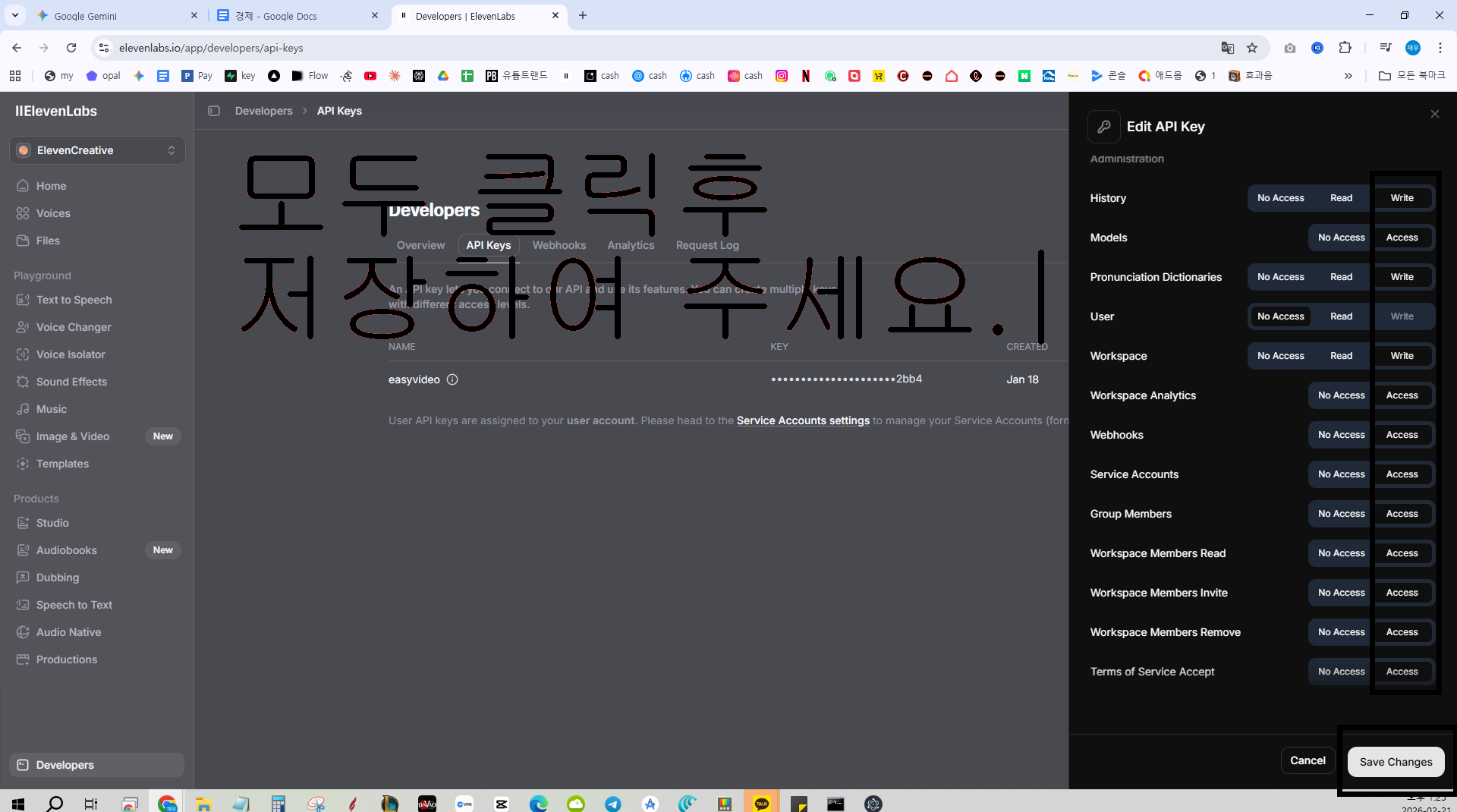Viewport: 1457px width, 812px height.
Task: Open Chrome three-dot menu
Action: [x=1440, y=48]
